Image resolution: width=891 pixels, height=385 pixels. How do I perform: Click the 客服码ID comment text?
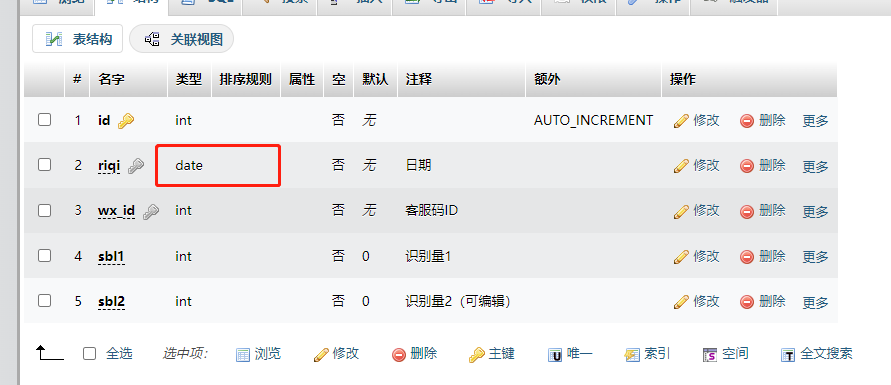tap(432, 211)
